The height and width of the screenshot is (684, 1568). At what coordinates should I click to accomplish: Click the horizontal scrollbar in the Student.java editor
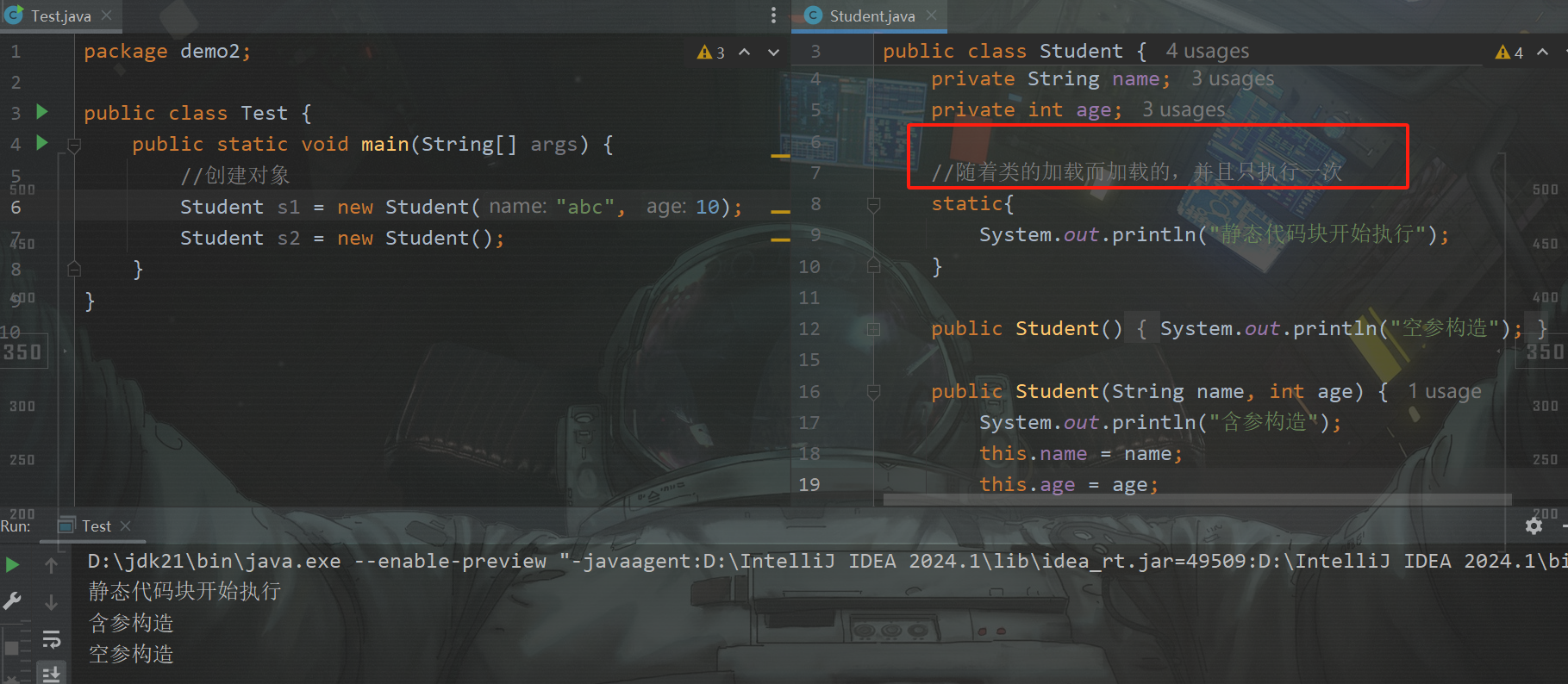coord(1197,500)
